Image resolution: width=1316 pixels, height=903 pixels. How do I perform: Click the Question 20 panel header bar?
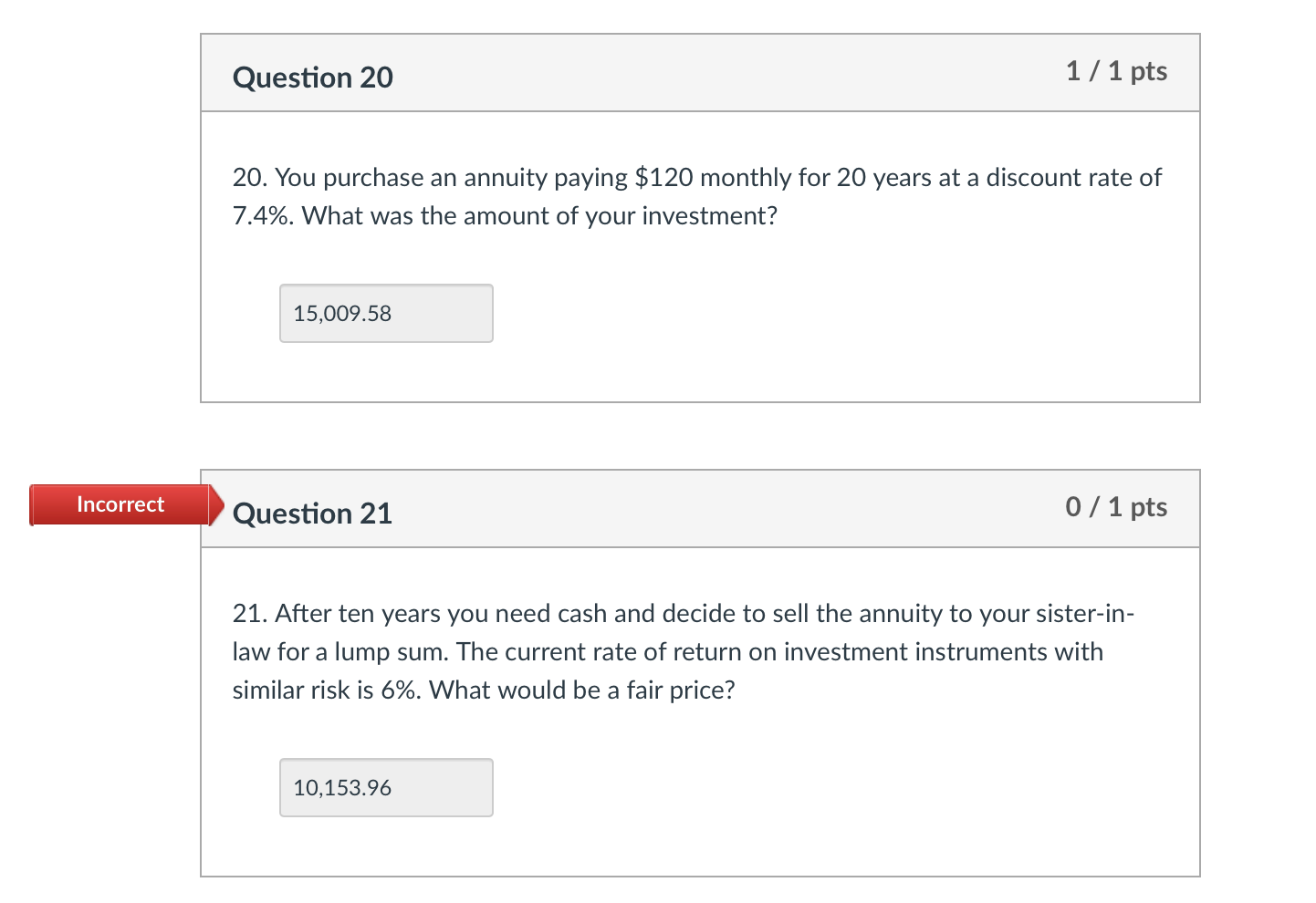700,73
